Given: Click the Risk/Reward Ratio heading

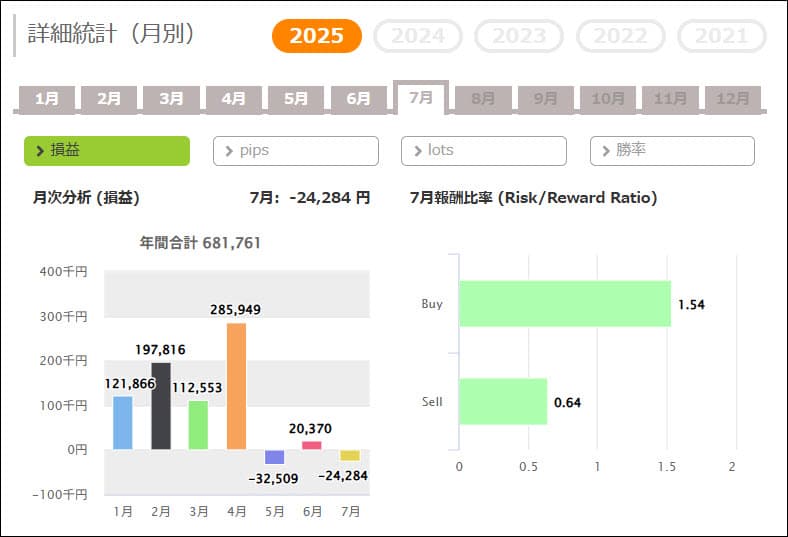Looking at the screenshot, I should click(x=533, y=197).
